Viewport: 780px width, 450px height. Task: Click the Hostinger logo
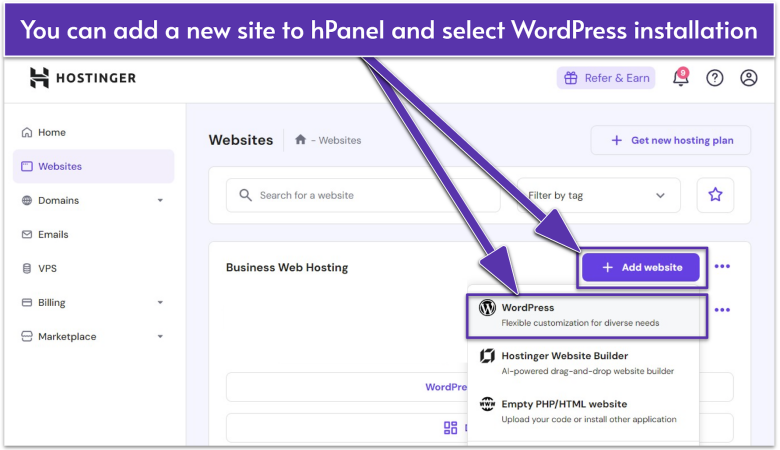tap(83, 78)
